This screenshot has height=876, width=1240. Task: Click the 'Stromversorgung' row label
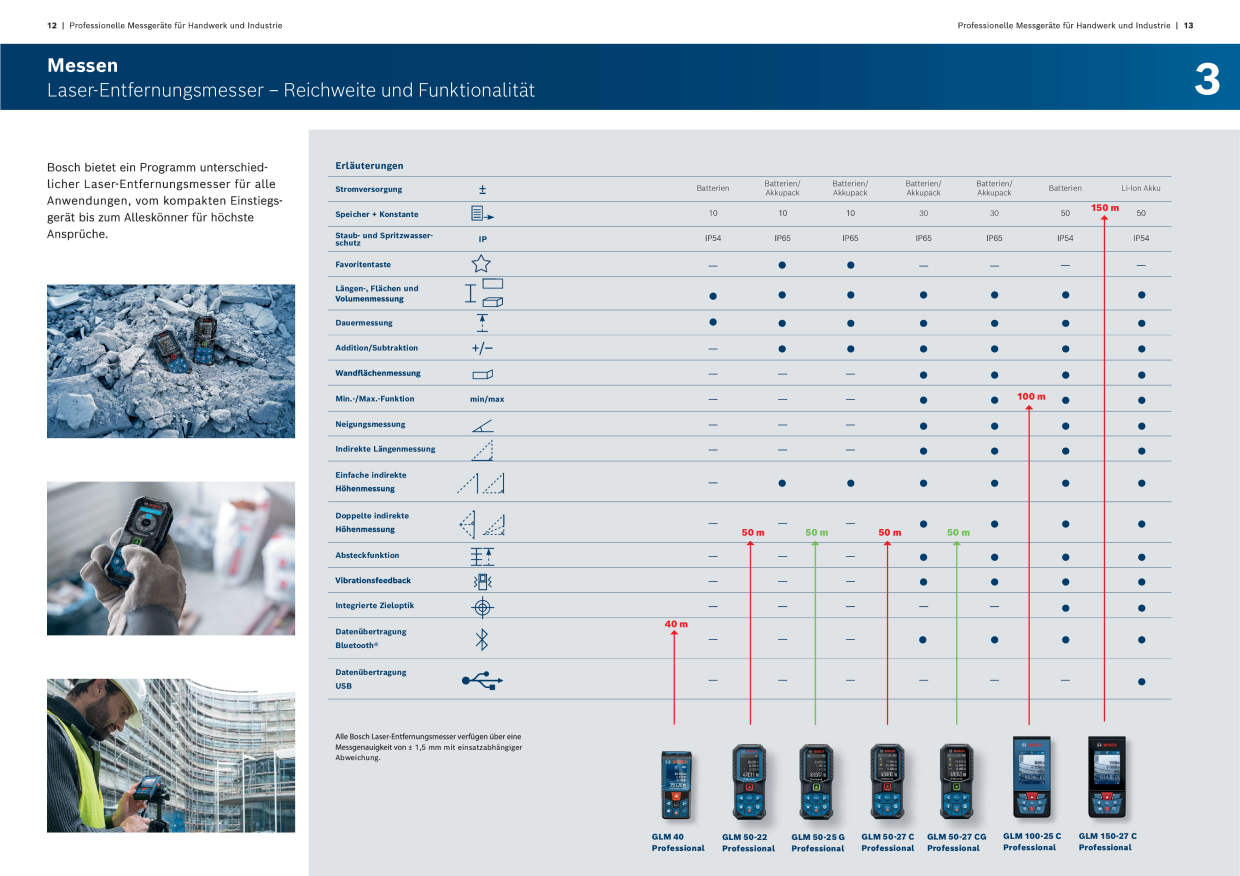(x=369, y=189)
